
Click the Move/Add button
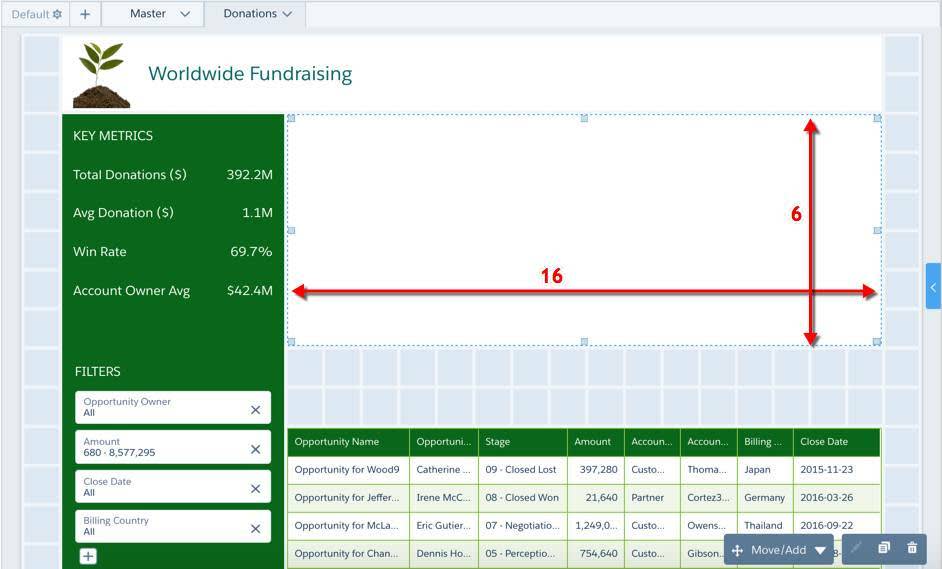click(x=779, y=550)
